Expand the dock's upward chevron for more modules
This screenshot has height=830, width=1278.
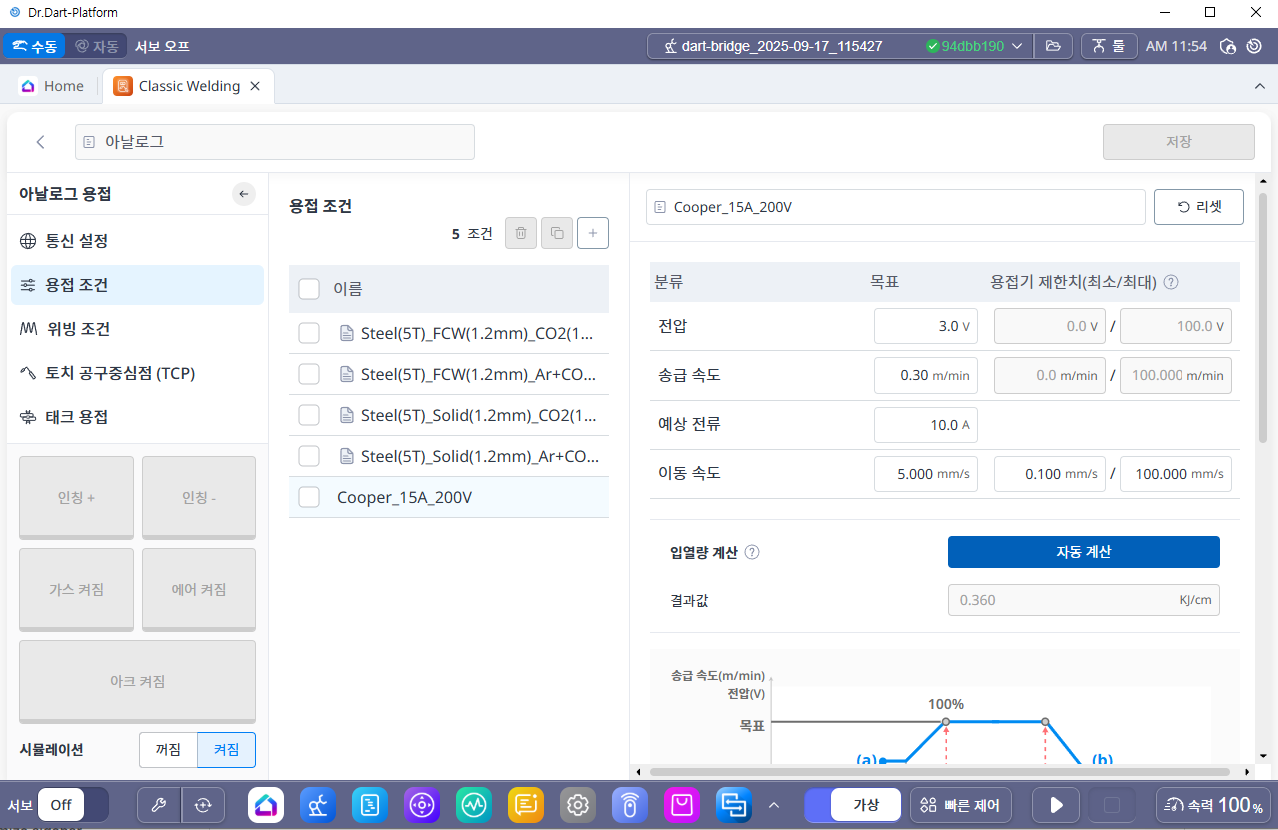pyautogui.click(x=773, y=805)
